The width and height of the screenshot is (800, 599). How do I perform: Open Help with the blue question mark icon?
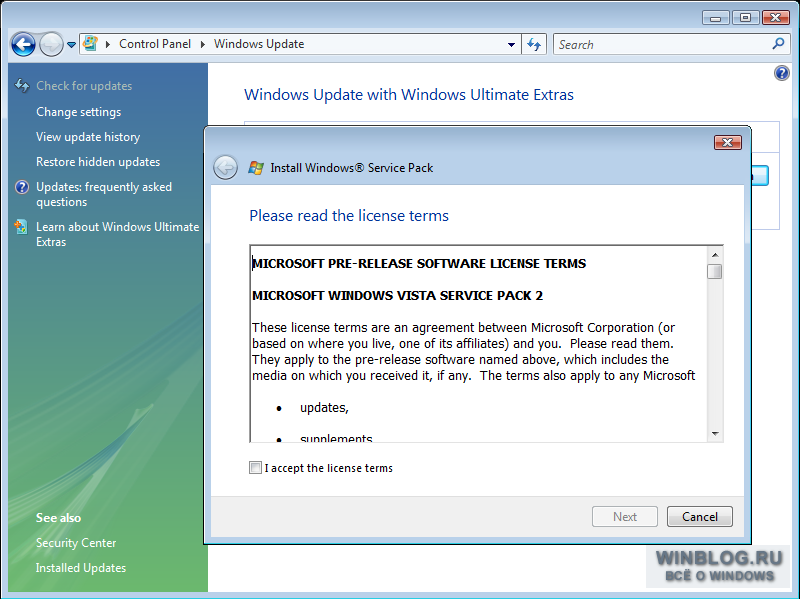click(782, 73)
